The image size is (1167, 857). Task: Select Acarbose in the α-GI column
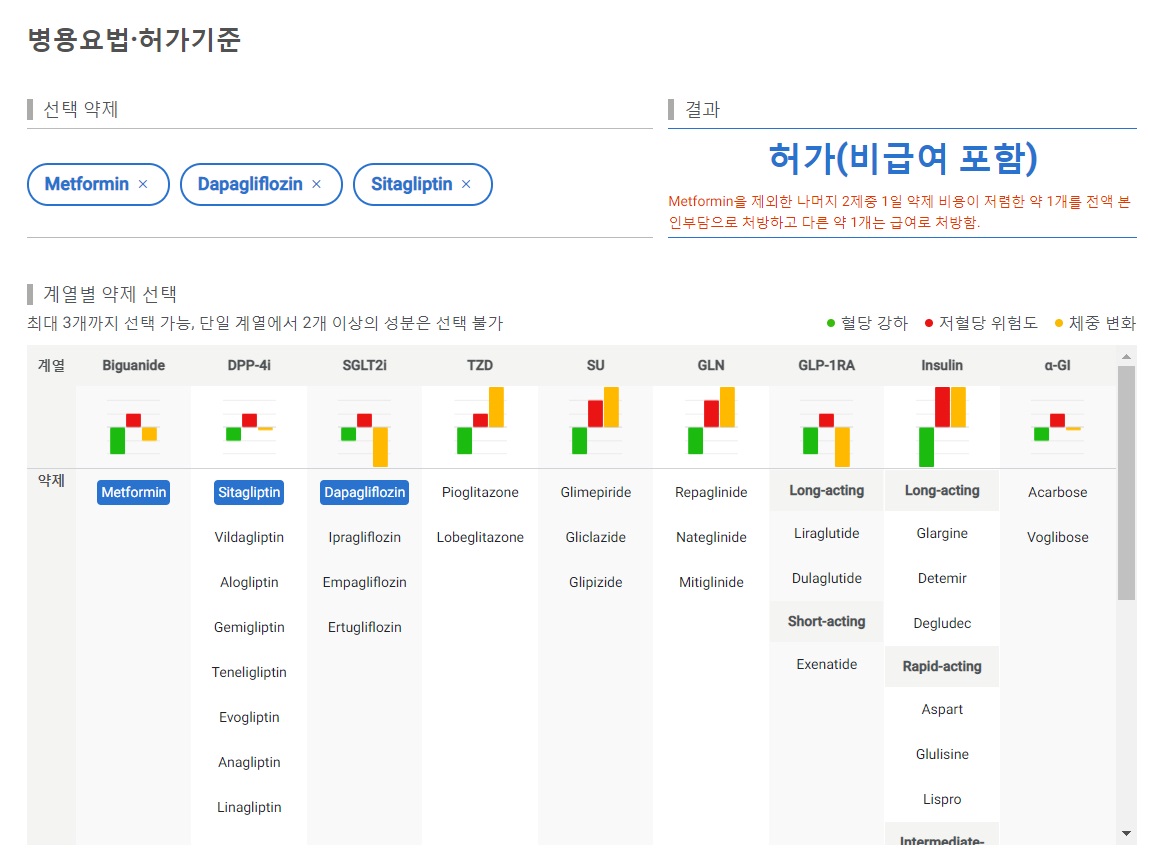(x=1057, y=491)
